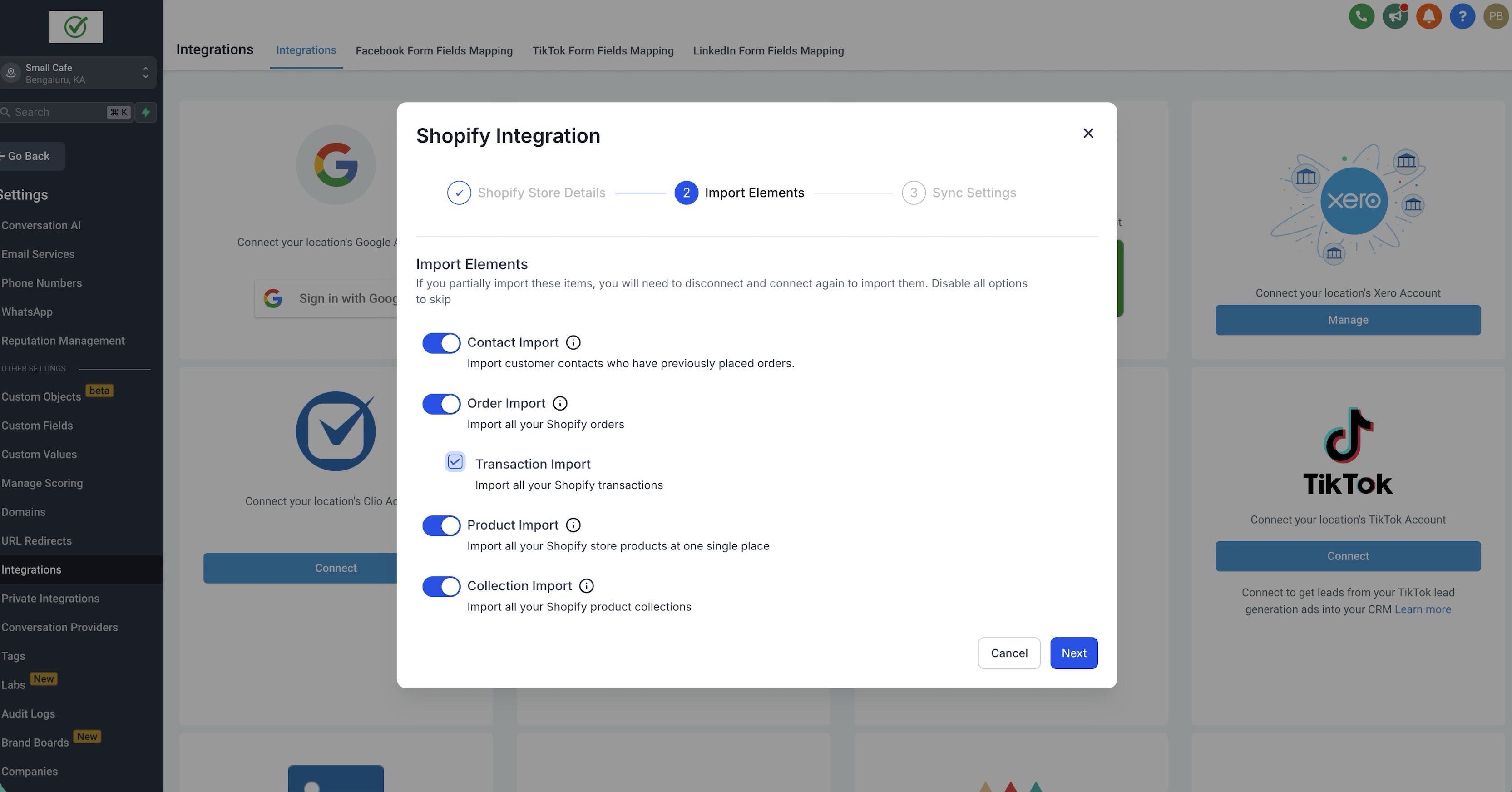Image resolution: width=1512 pixels, height=792 pixels.
Task: Select Integrations in the sidebar
Action: pos(82,569)
